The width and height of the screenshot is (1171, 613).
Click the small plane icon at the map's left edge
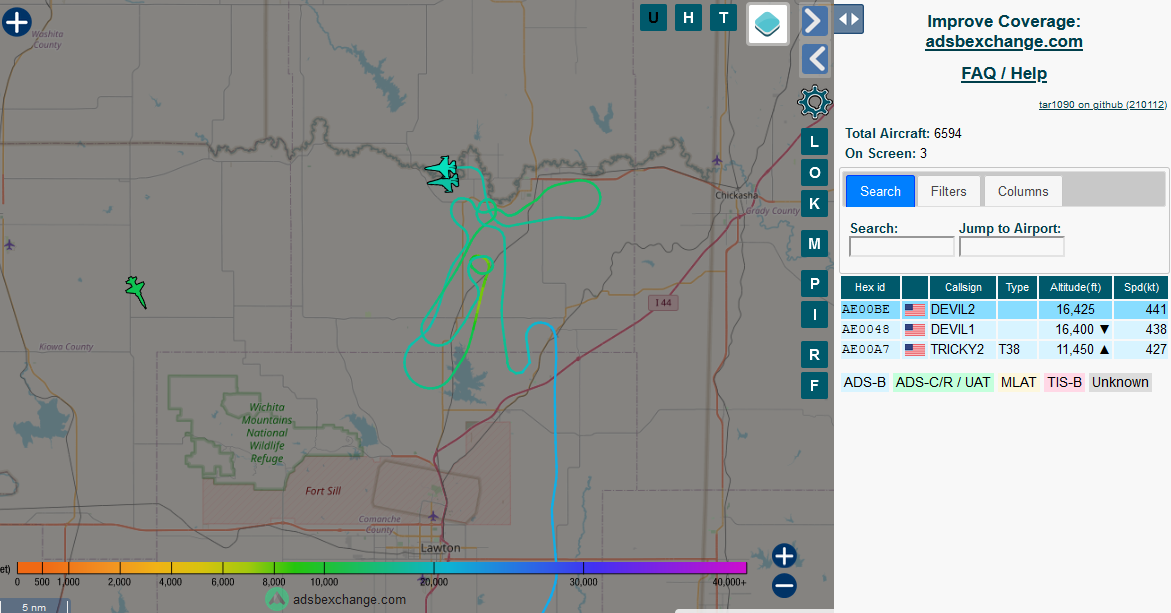(9, 244)
